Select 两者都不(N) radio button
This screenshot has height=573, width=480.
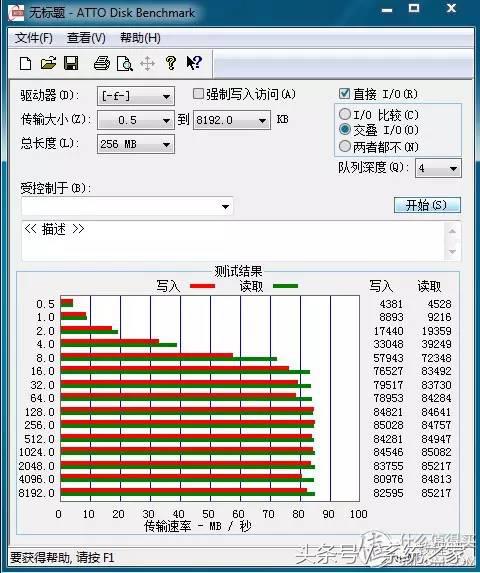pos(344,147)
